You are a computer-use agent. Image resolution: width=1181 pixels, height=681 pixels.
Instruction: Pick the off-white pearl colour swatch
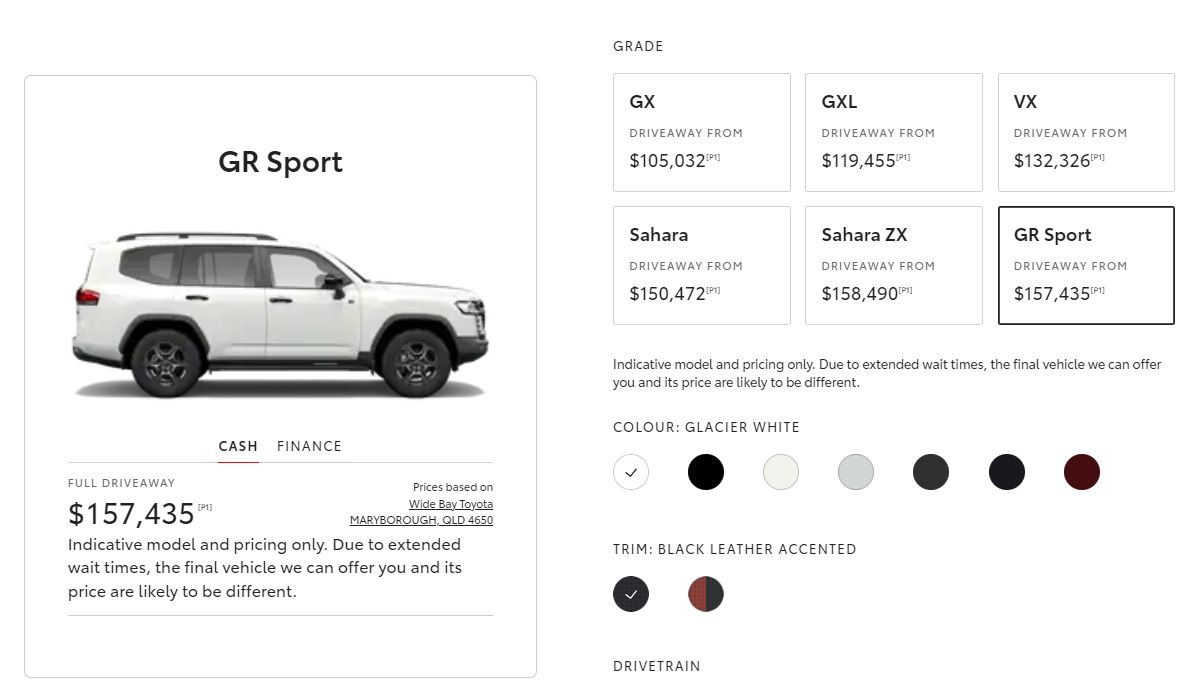781,472
